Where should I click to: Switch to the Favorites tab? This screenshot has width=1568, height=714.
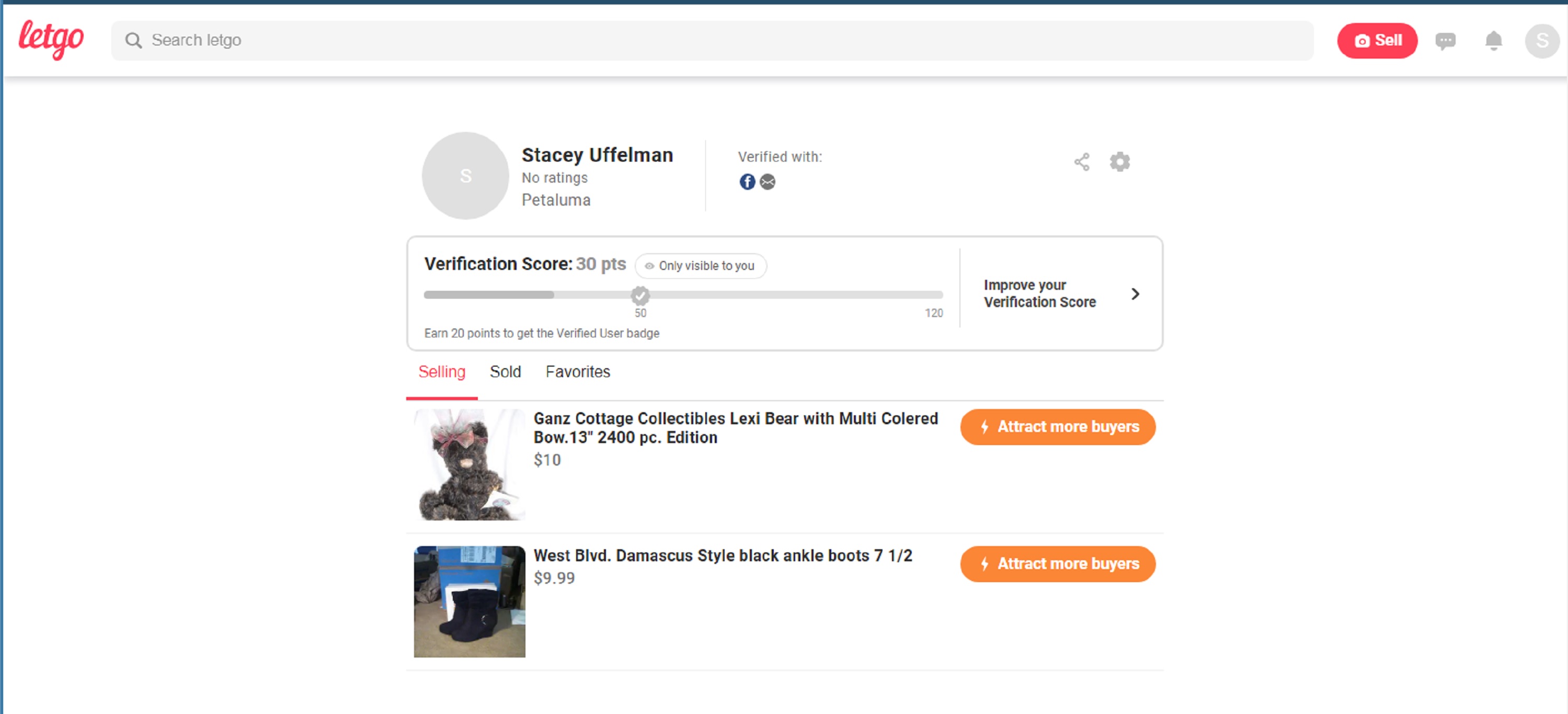coord(578,371)
